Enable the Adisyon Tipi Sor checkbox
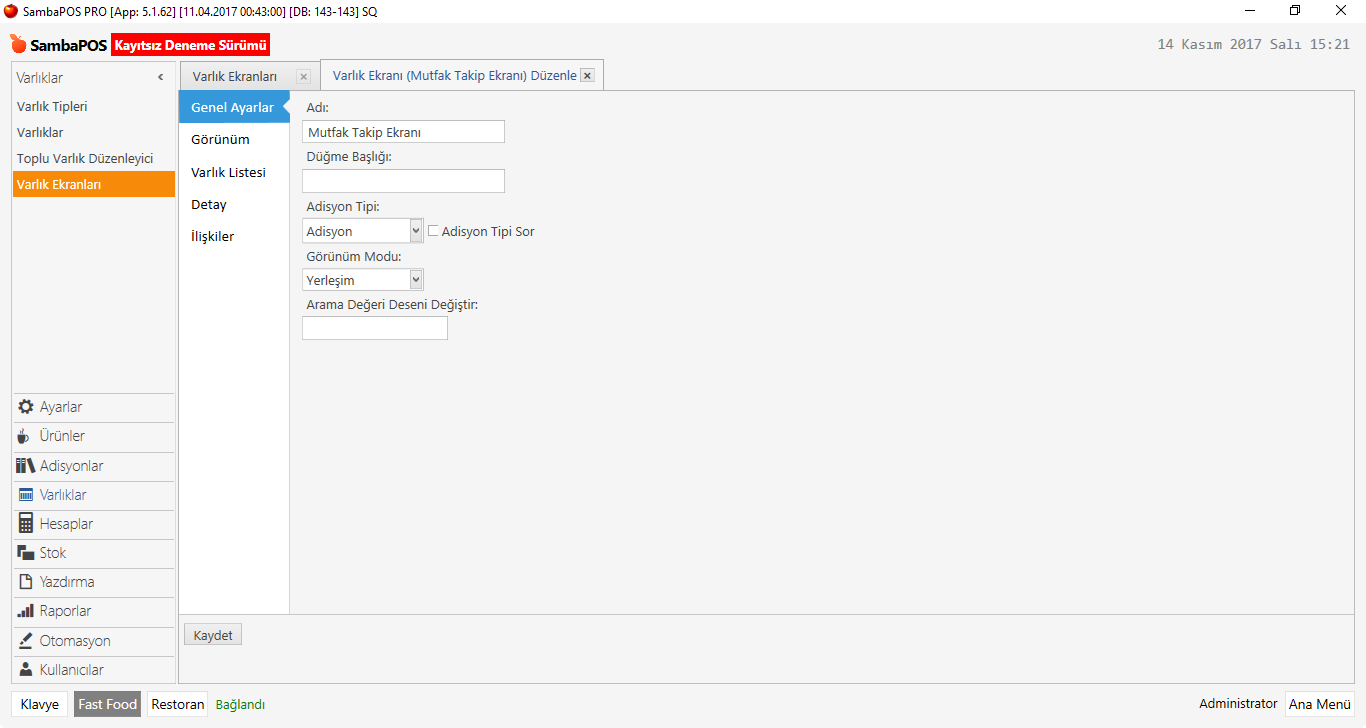This screenshot has height=728, width=1366. pos(434,231)
